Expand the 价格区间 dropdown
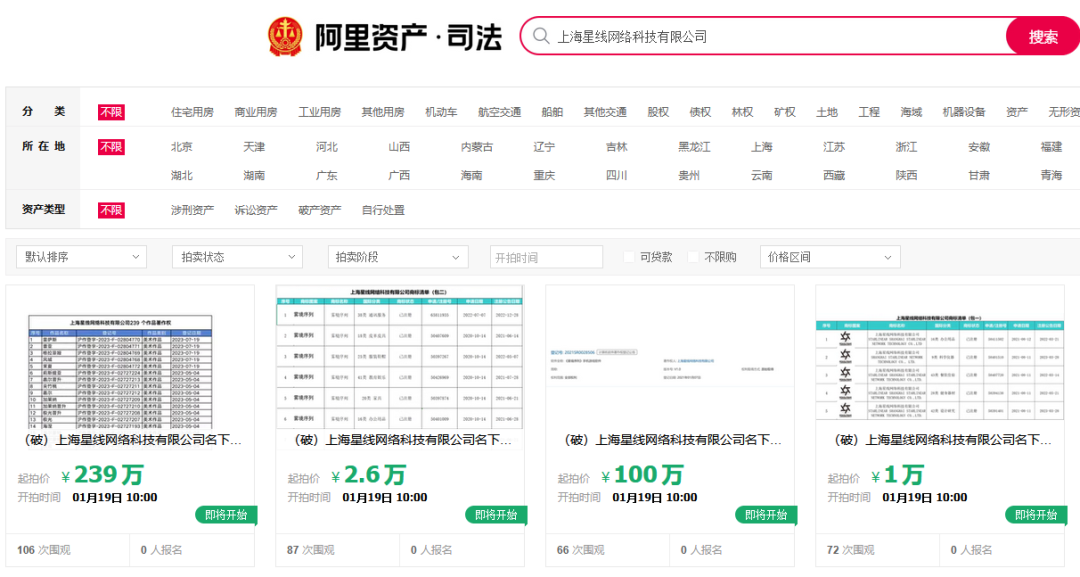1080x577 pixels. [830, 257]
